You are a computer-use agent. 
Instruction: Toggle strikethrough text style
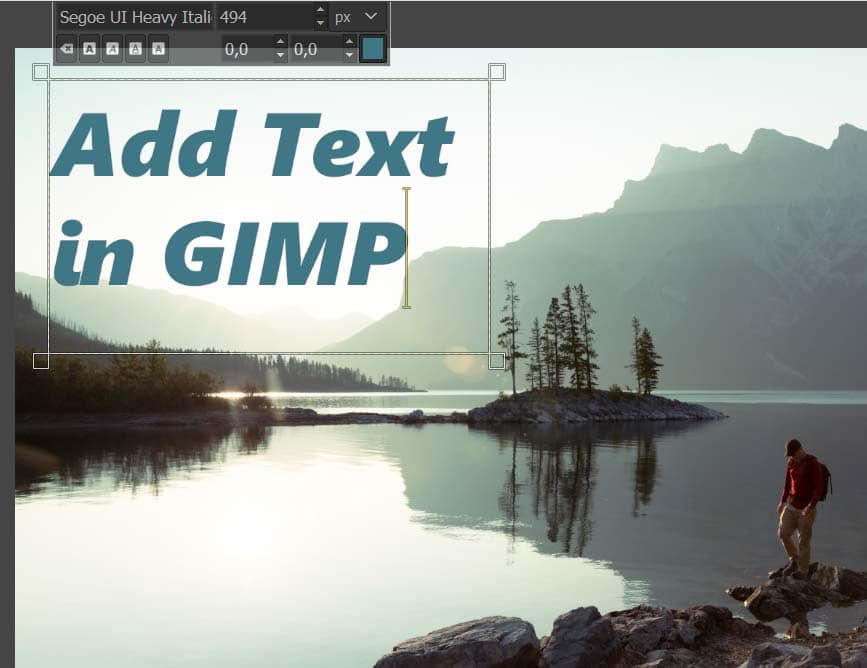(x=159, y=49)
